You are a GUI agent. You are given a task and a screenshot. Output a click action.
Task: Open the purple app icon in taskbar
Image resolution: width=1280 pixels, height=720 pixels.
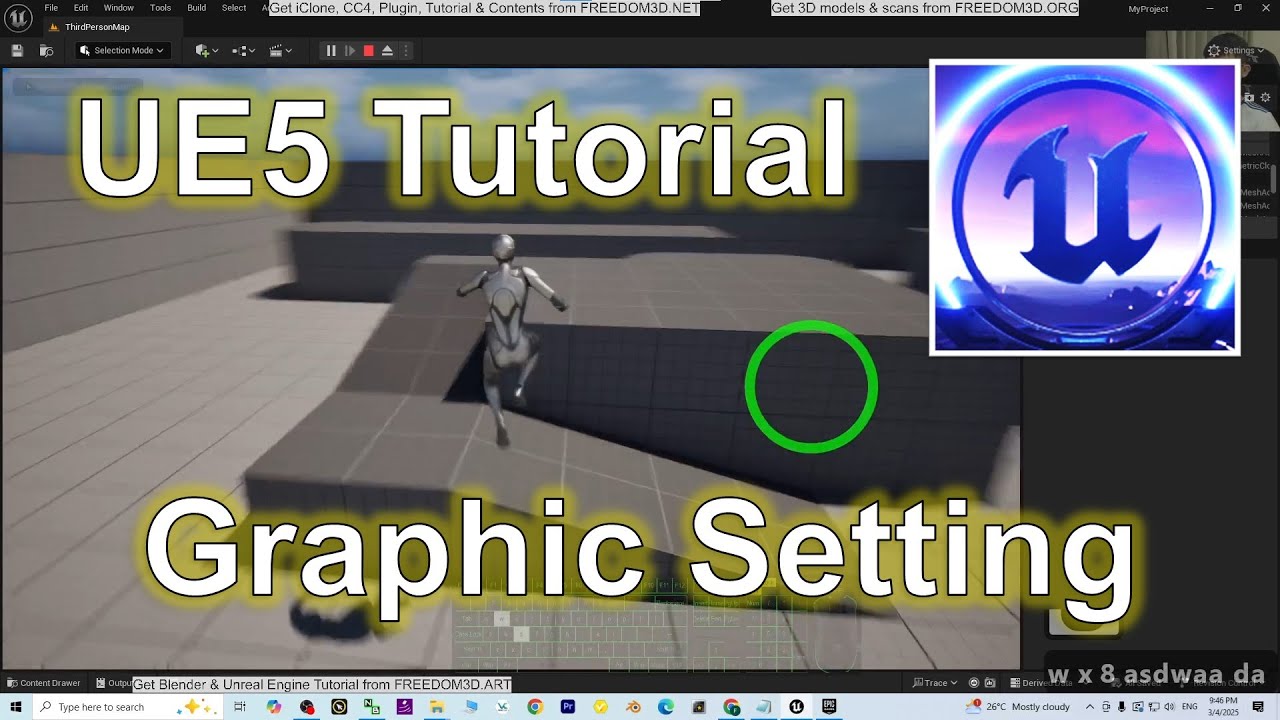pos(404,707)
